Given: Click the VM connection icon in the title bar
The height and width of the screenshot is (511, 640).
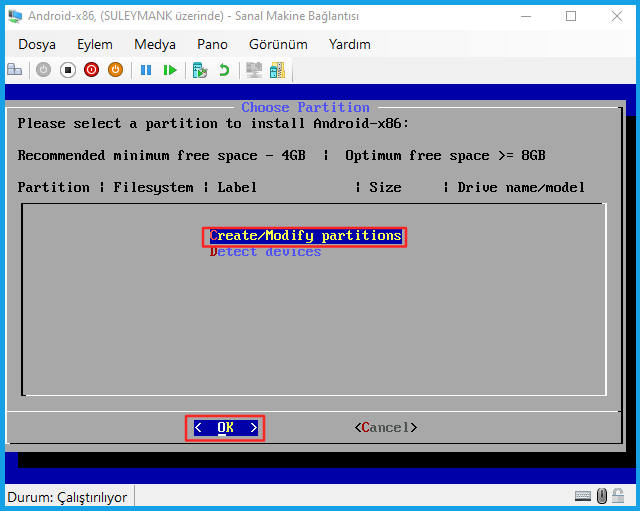Looking at the screenshot, I should pyautogui.click(x=15, y=16).
